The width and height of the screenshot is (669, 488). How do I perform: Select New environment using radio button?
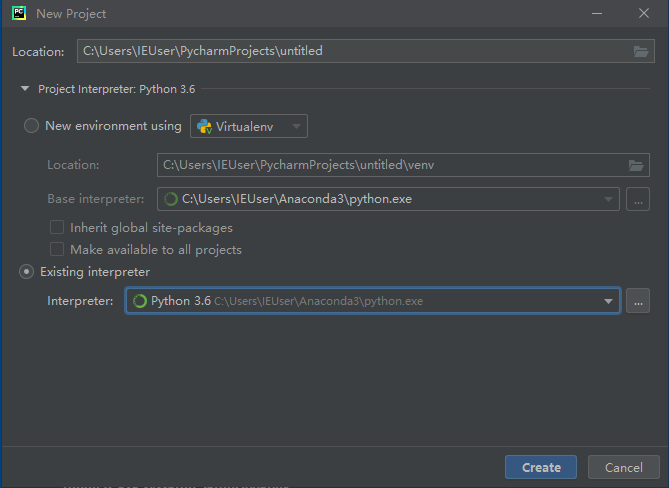click(x=31, y=126)
